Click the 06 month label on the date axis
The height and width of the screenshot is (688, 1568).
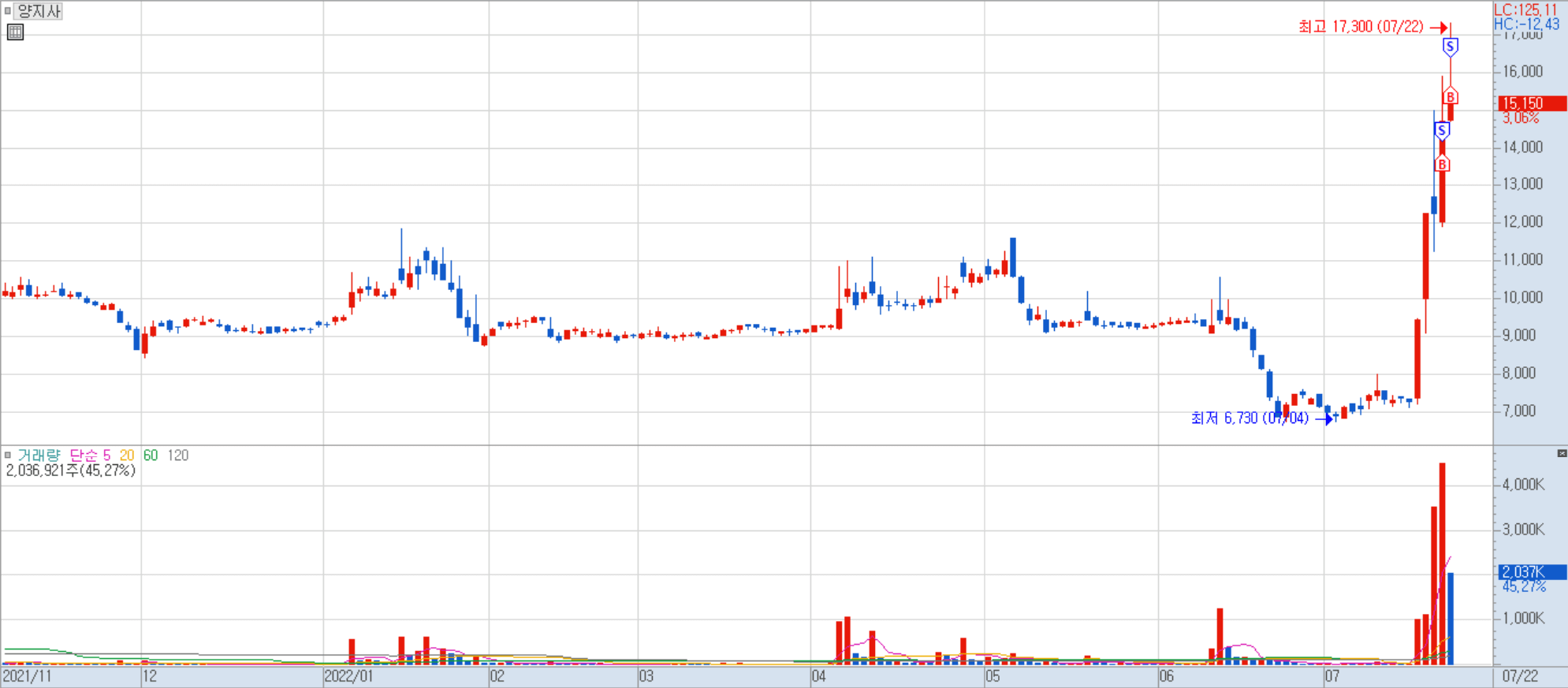click(x=1167, y=676)
